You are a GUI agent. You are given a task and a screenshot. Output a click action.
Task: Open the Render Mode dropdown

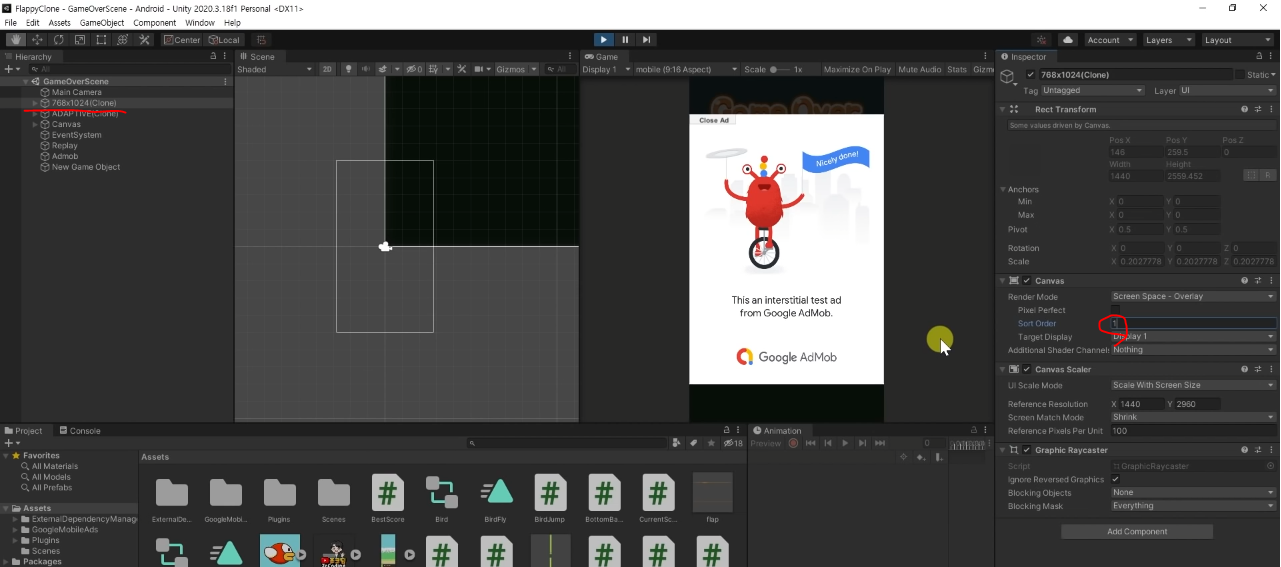tap(1193, 296)
